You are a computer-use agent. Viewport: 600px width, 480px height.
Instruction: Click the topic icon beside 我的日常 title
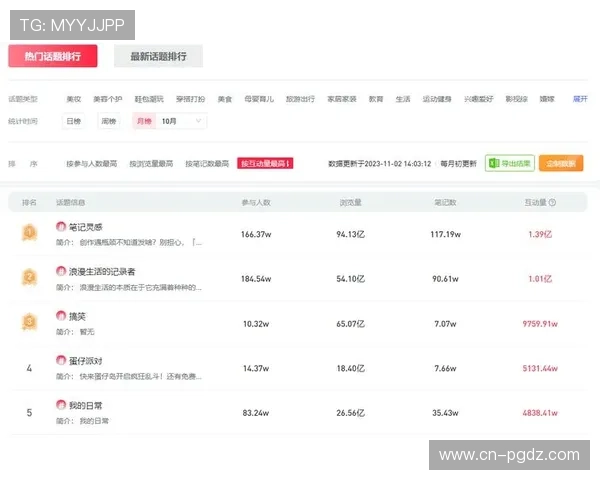pyautogui.click(x=61, y=405)
